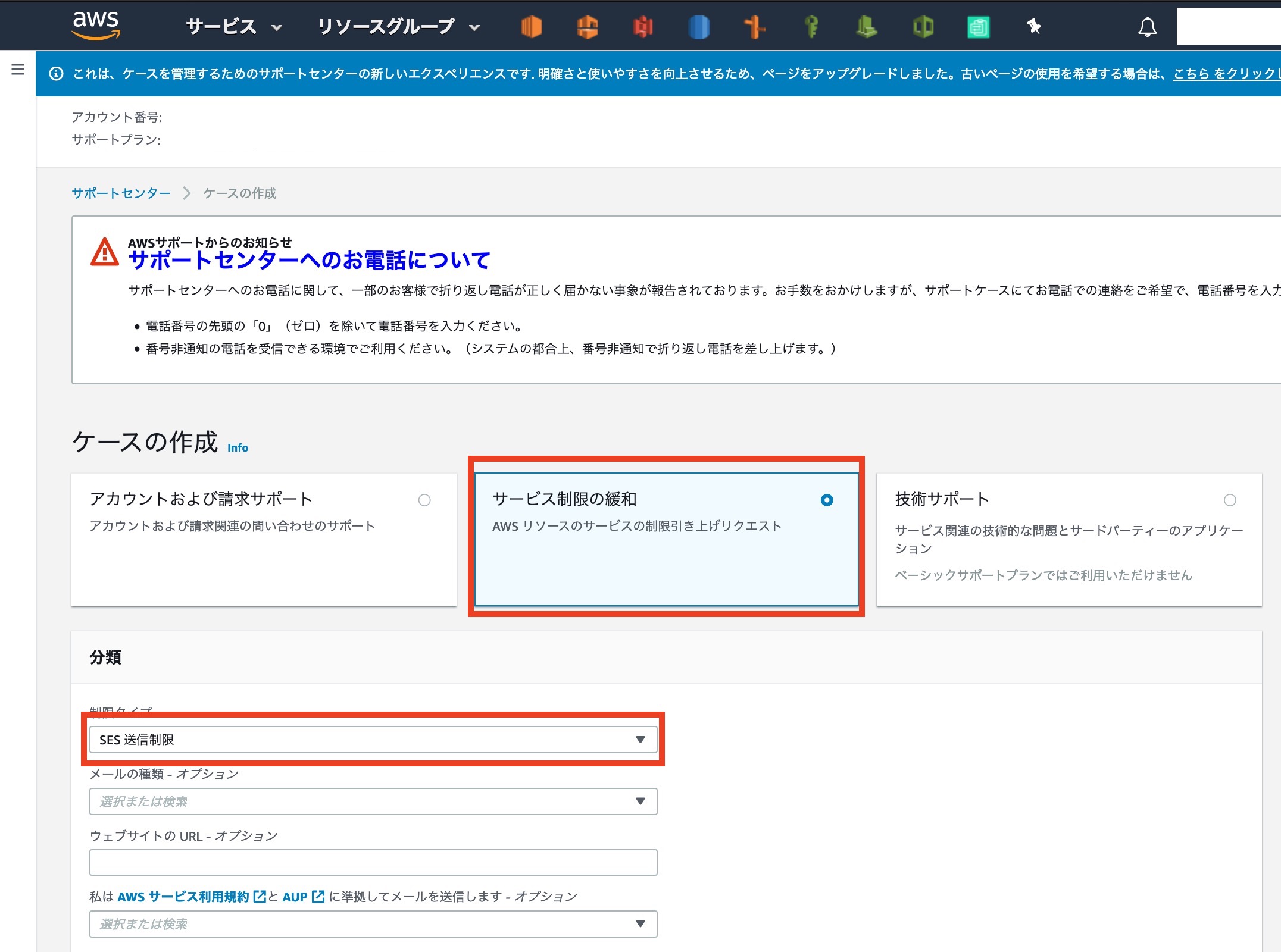This screenshot has height=952, width=1281.
Task: Select アカウントおよび請求サポート radio option
Action: (424, 500)
